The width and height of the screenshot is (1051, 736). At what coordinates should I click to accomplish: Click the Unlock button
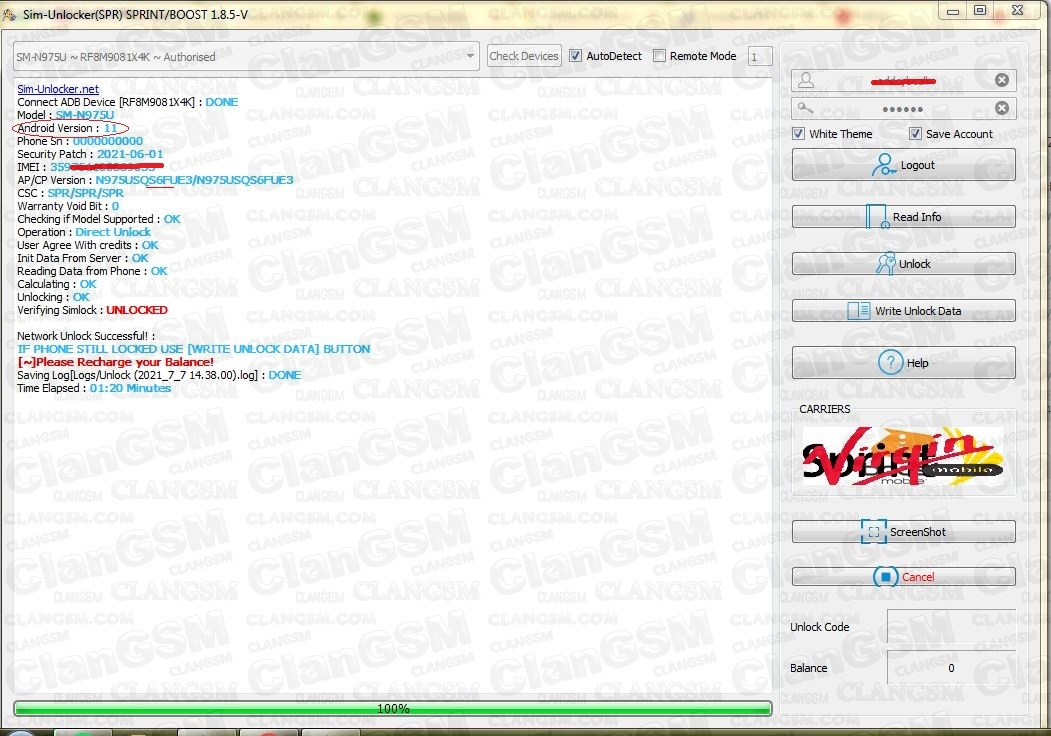(904, 263)
